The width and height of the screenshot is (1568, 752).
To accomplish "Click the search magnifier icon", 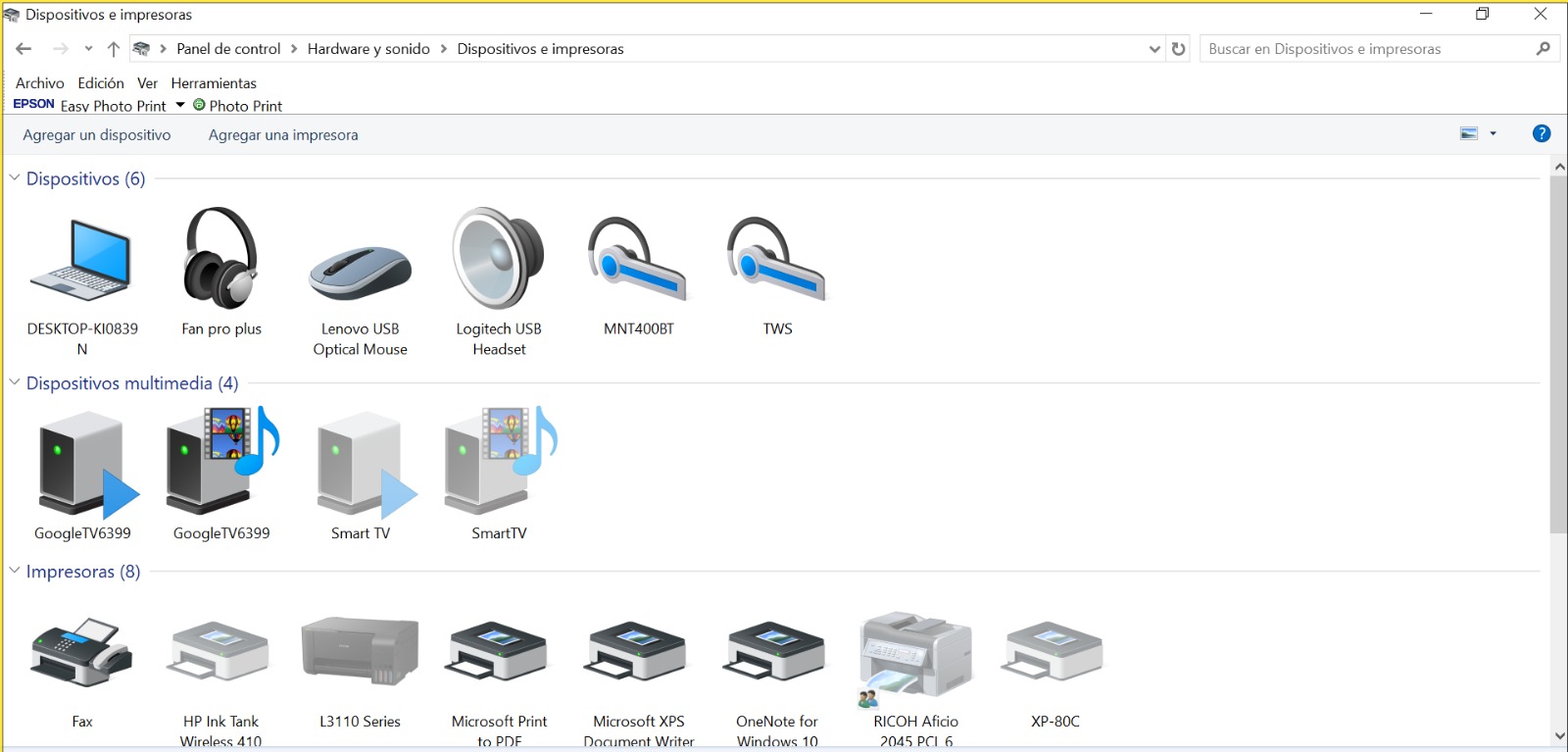I will coord(1543,48).
